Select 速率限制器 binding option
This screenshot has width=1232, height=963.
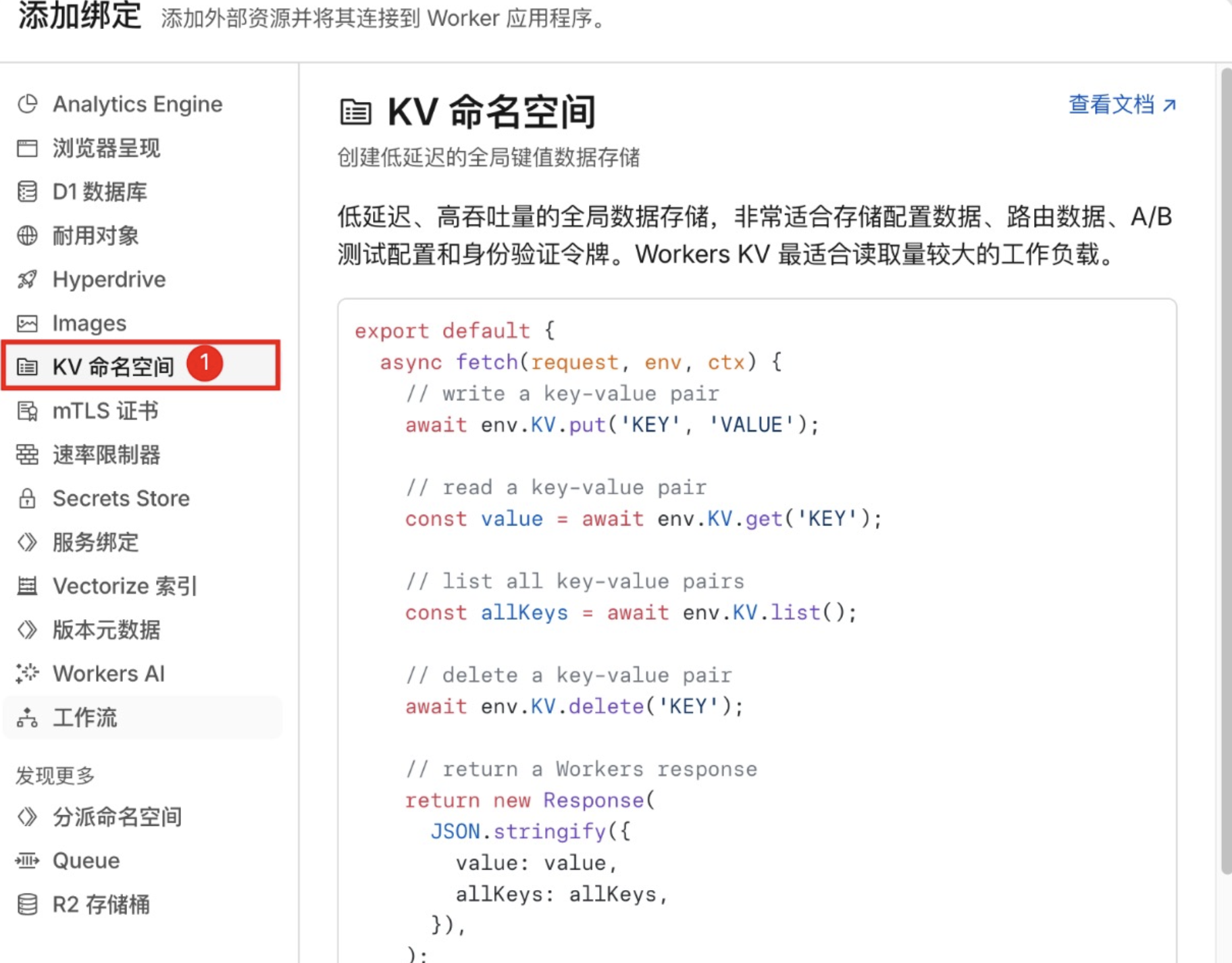(x=142, y=454)
